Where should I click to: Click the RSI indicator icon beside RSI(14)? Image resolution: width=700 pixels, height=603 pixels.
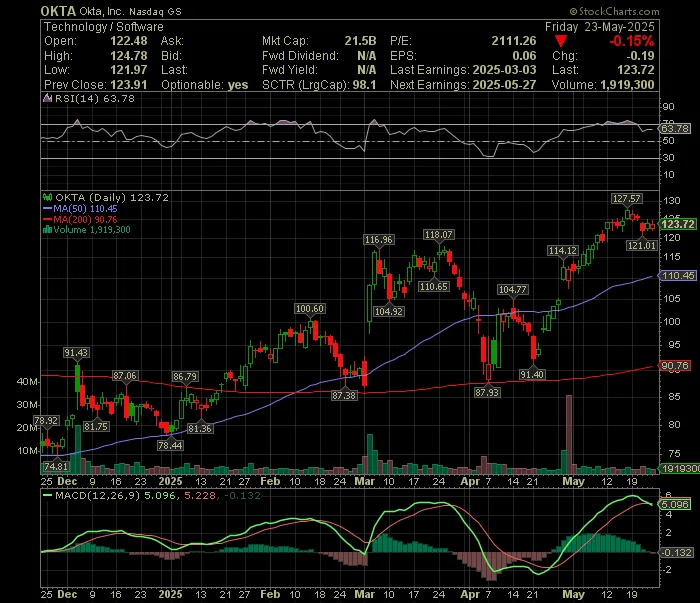(47, 98)
